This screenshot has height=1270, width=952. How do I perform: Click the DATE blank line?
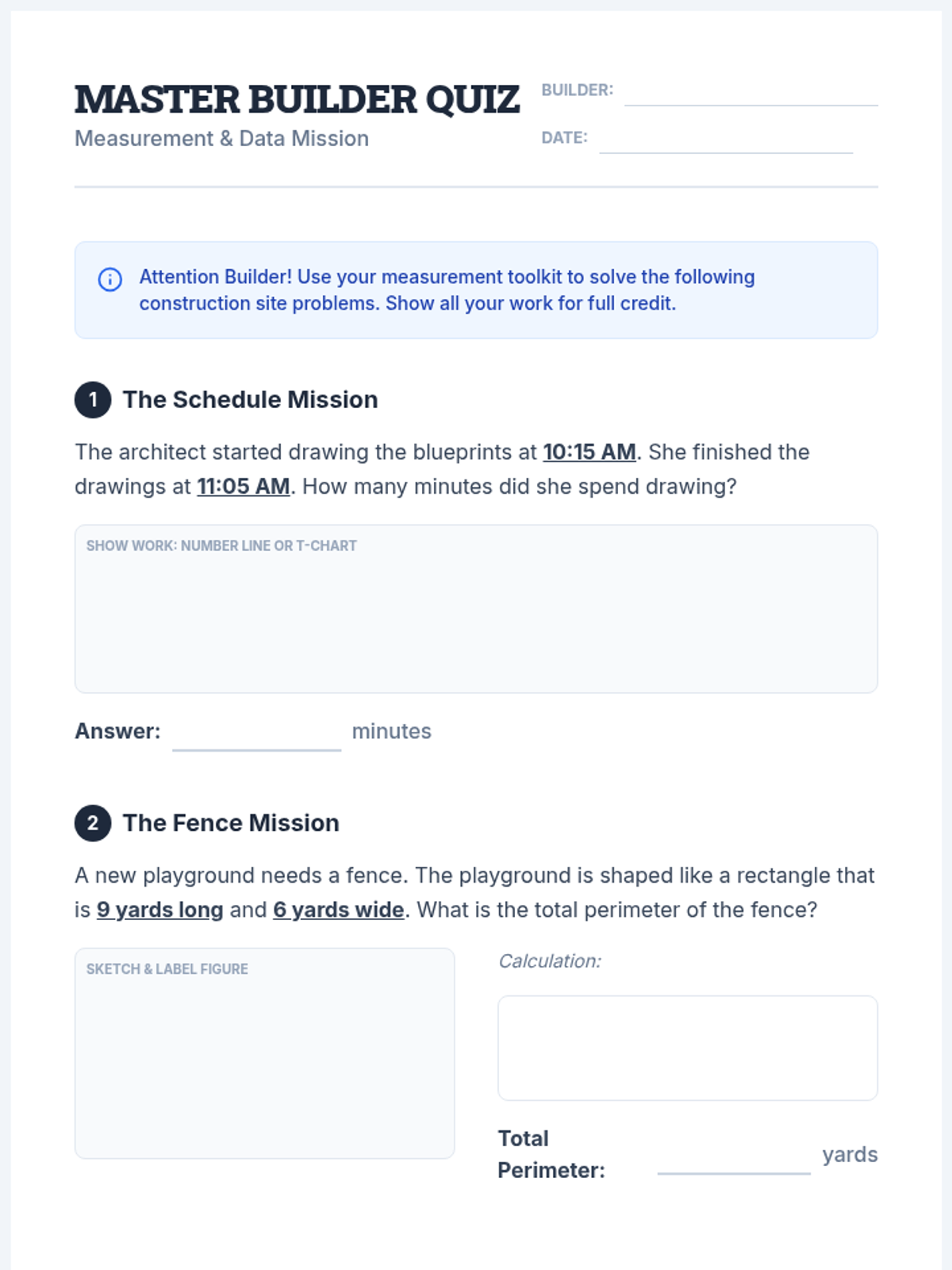725,143
